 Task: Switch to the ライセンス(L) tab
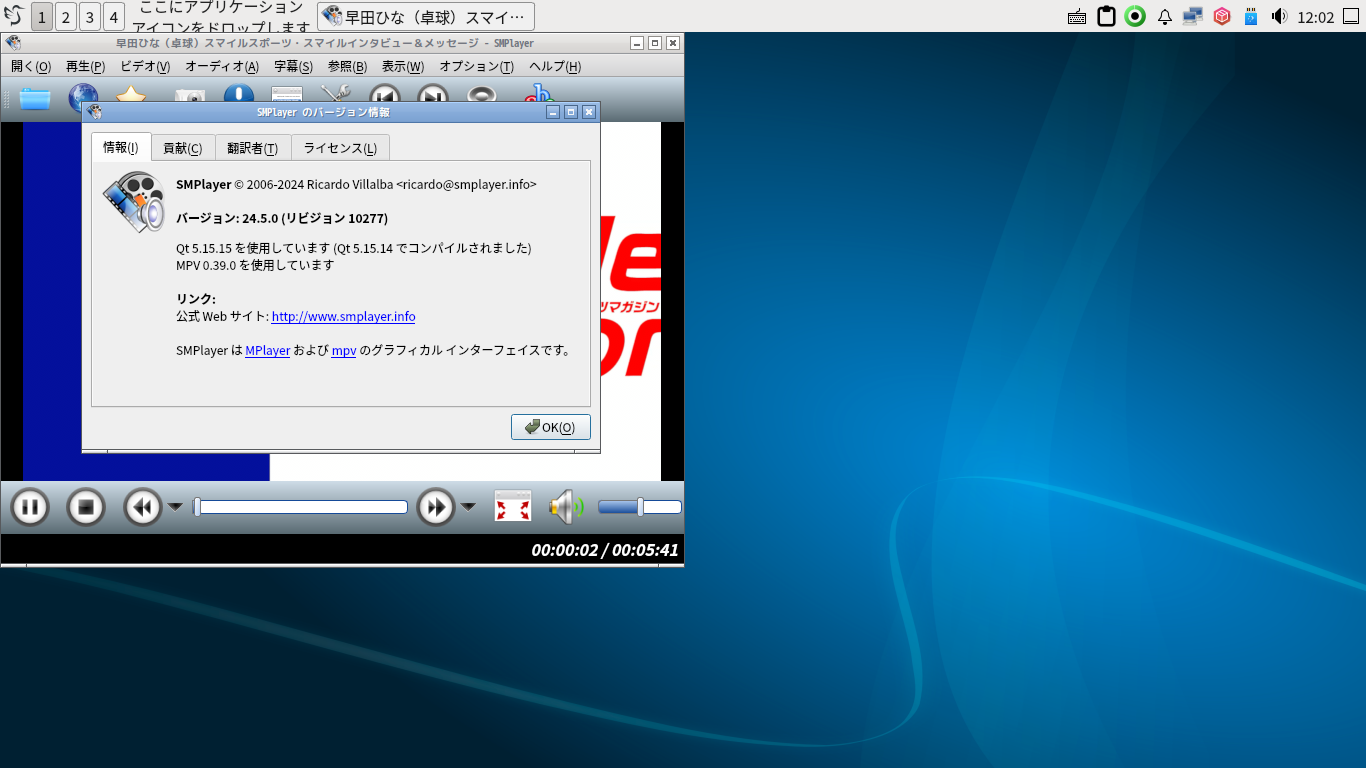pyautogui.click(x=340, y=148)
